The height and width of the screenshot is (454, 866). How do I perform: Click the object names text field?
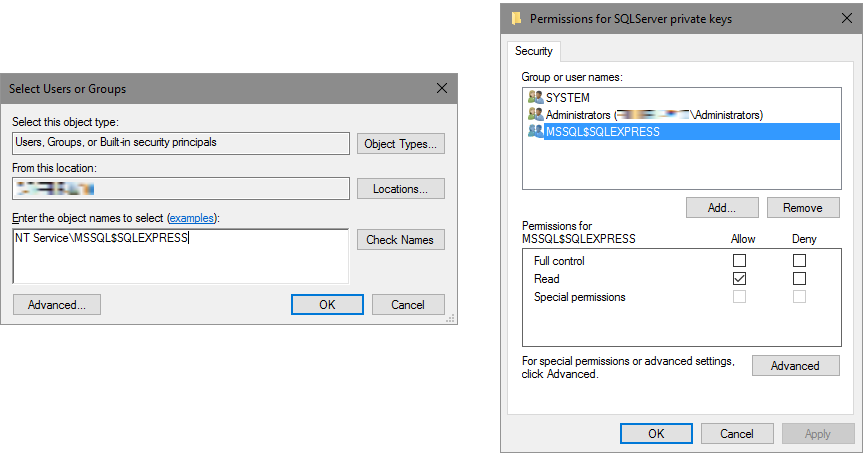pos(180,255)
